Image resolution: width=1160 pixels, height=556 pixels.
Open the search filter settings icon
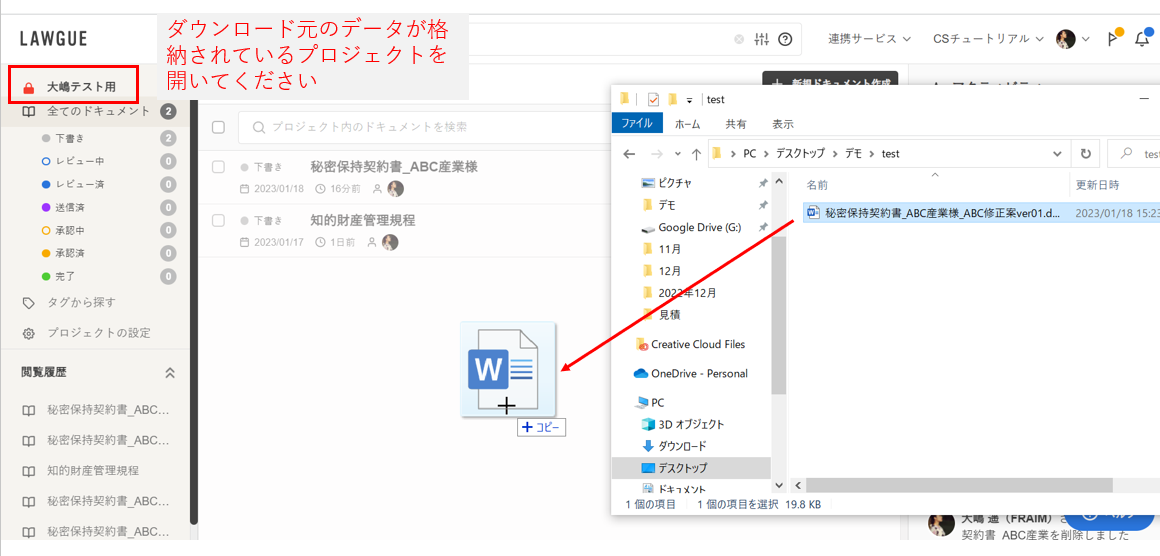(762, 39)
